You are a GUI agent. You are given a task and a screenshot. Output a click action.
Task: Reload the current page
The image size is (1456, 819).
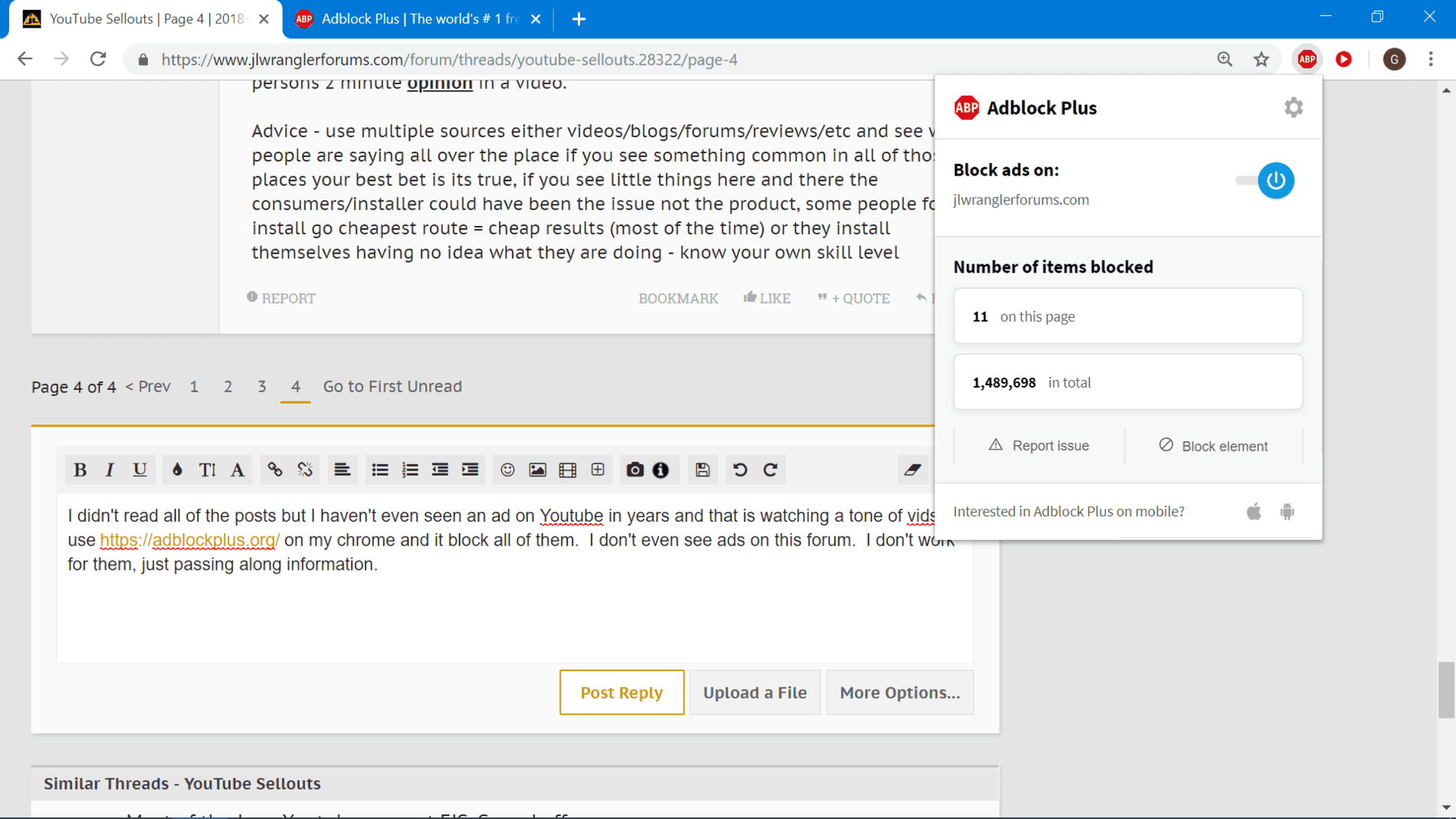(98, 59)
